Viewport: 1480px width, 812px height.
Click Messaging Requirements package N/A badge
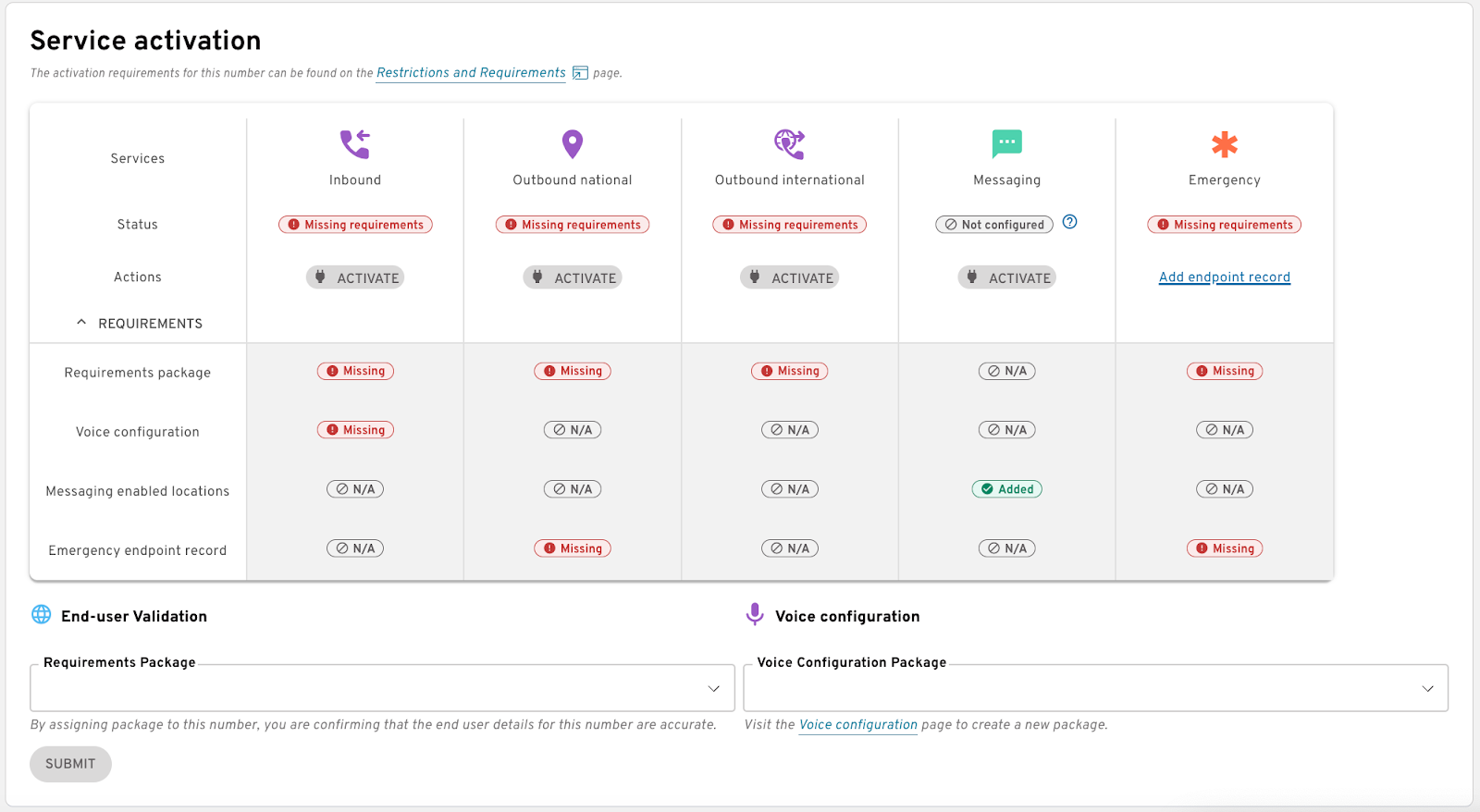tap(1007, 371)
